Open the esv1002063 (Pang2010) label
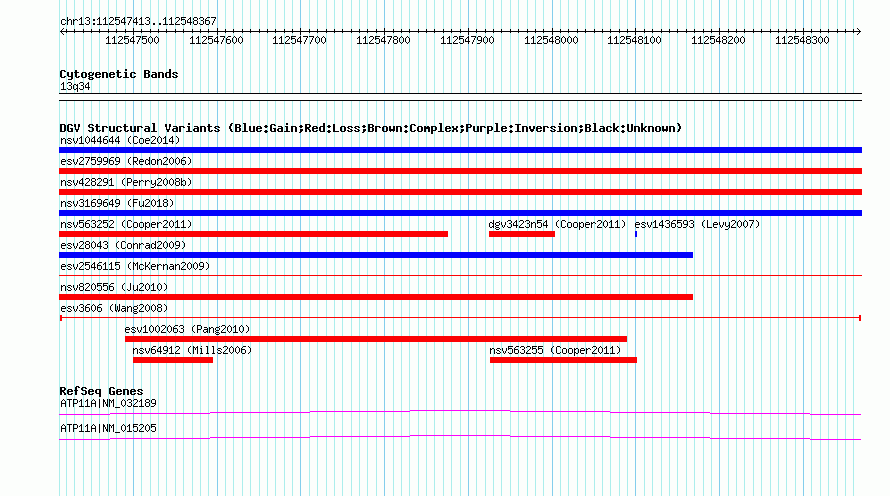 187,329
